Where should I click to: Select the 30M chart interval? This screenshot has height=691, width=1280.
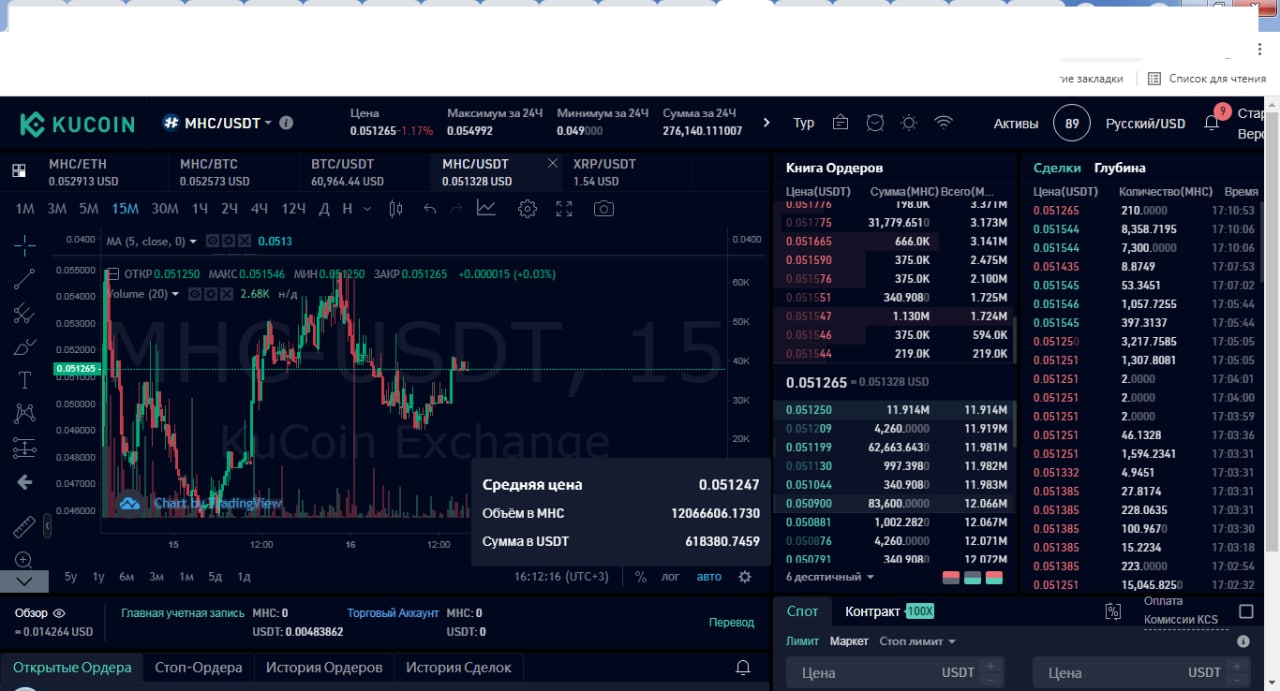(x=165, y=208)
